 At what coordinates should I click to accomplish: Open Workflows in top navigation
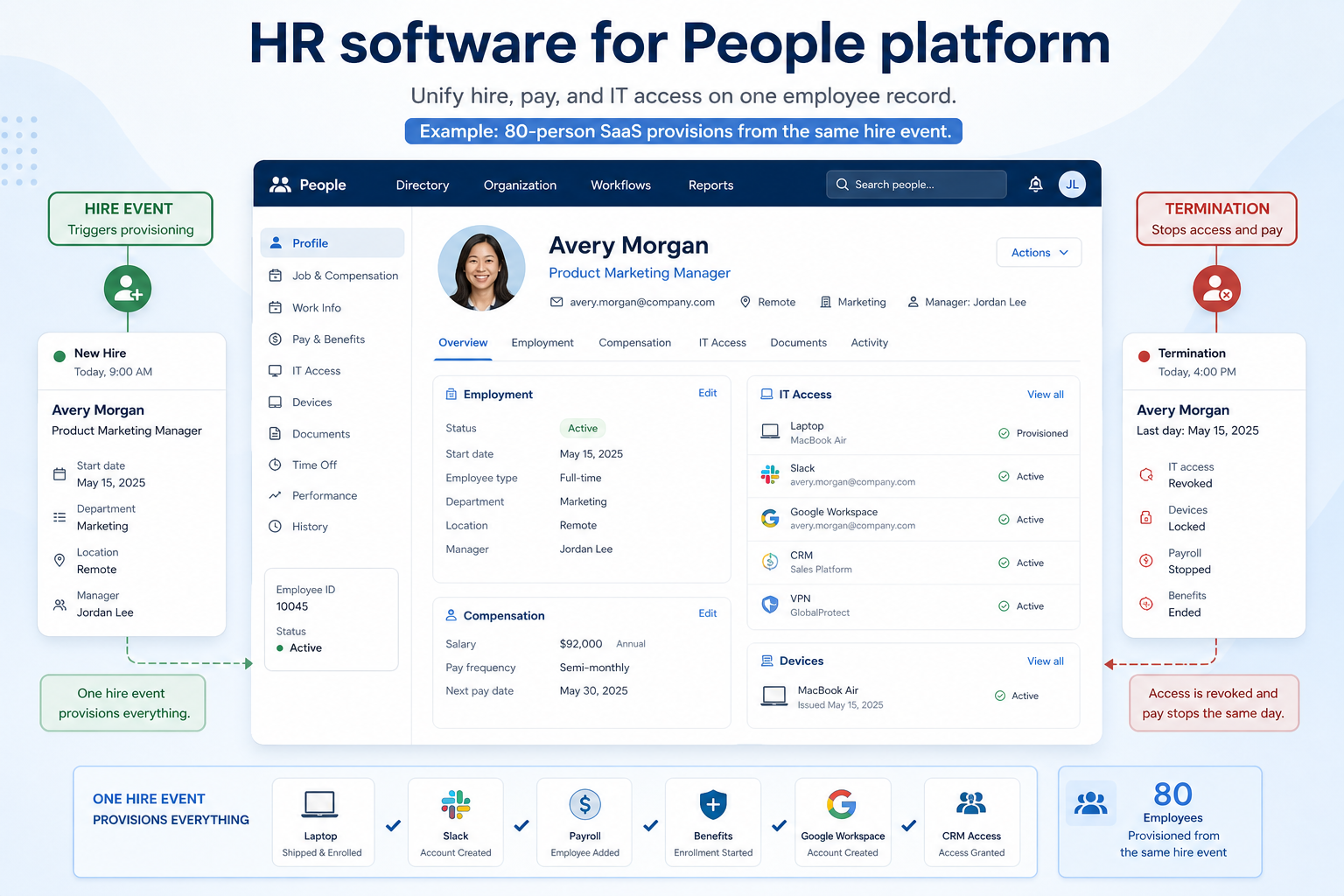point(620,185)
